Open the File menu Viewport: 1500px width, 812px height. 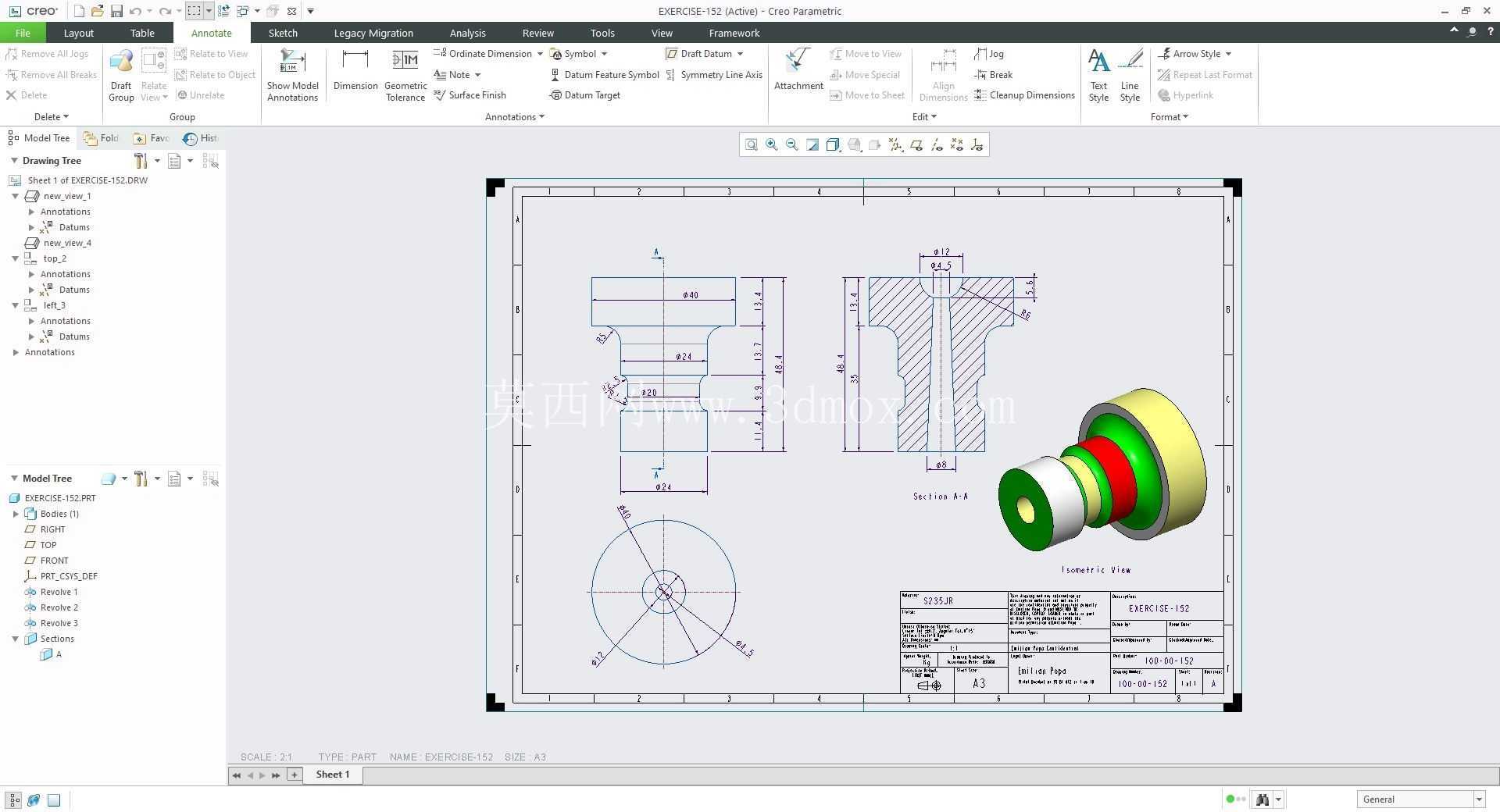[23, 33]
